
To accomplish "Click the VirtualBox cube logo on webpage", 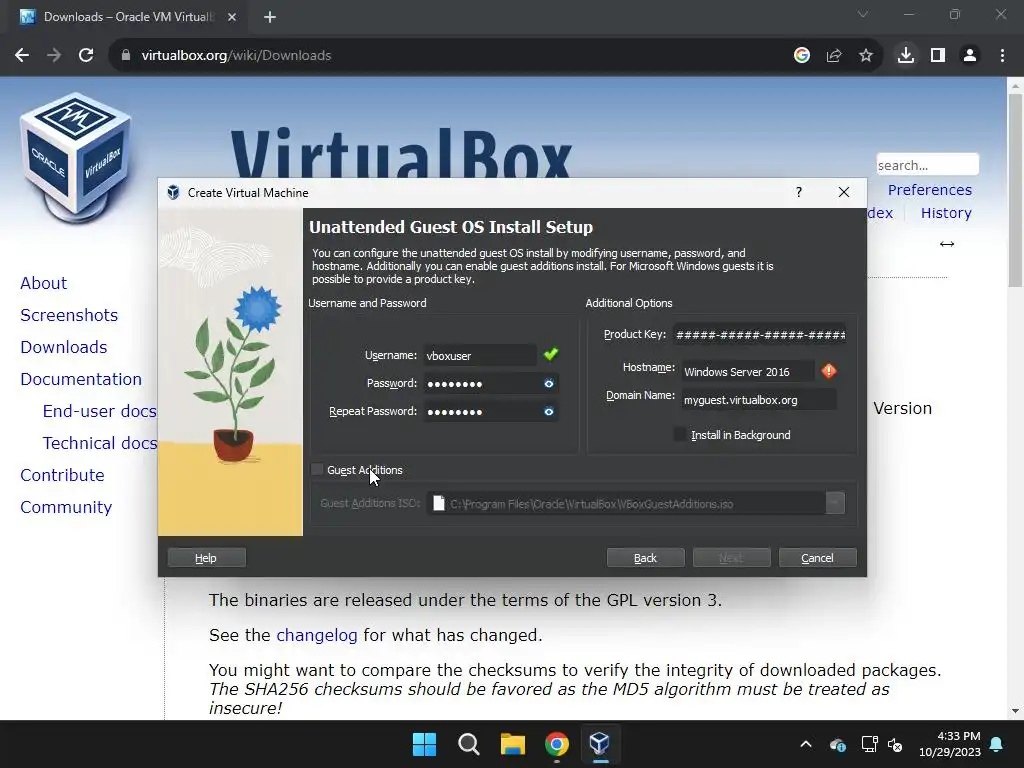I will [76, 157].
